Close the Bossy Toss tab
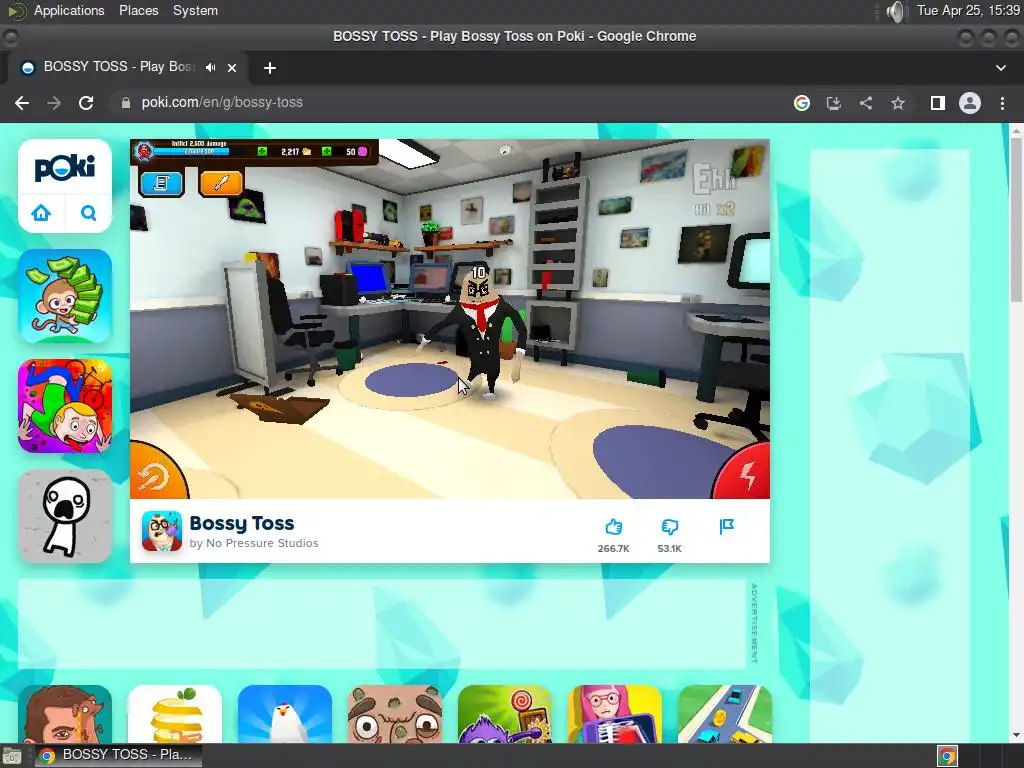 (232, 67)
